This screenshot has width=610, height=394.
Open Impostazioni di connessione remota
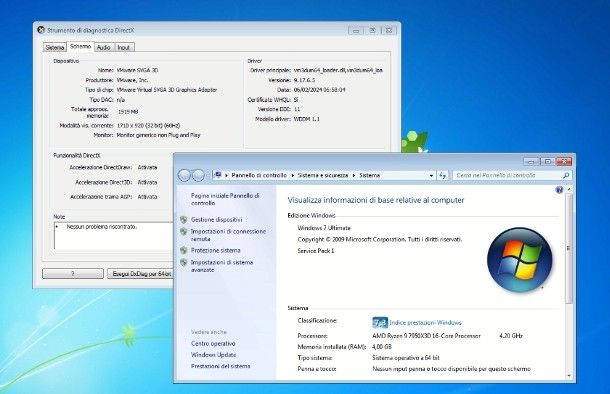click(x=228, y=235)
